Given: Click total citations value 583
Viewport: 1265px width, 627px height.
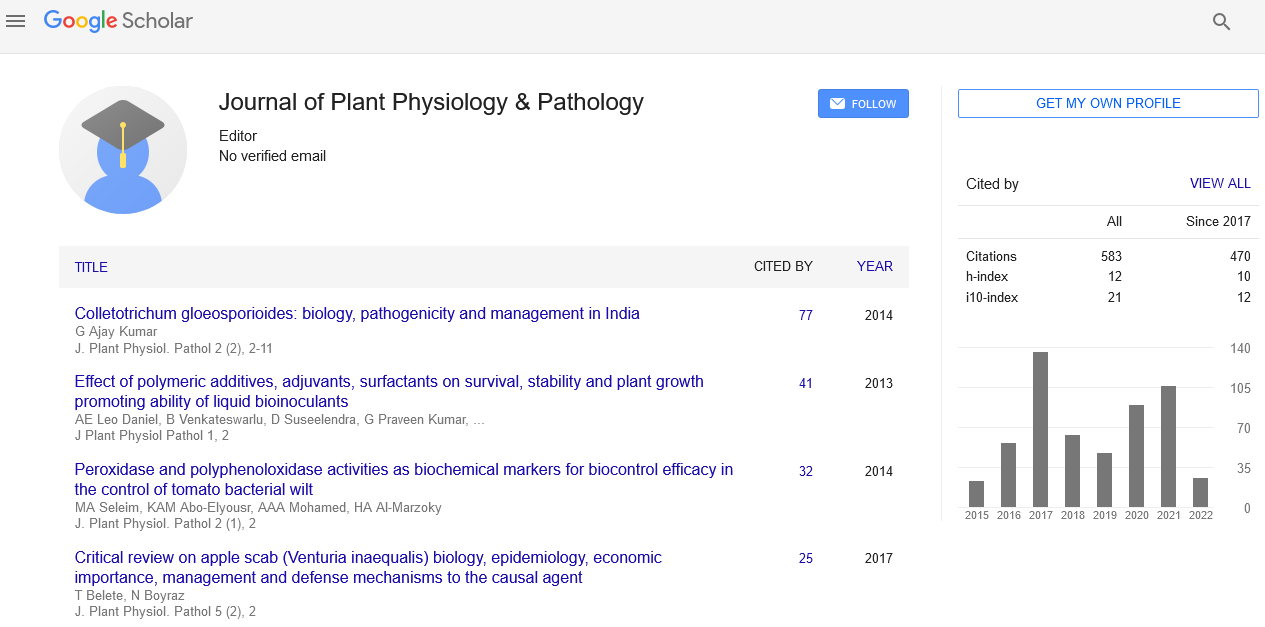Looking at the screenshot, I should click(1111, 257).
